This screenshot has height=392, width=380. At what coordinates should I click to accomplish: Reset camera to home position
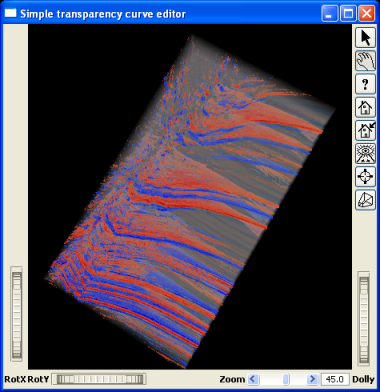[x=366, y=107]
